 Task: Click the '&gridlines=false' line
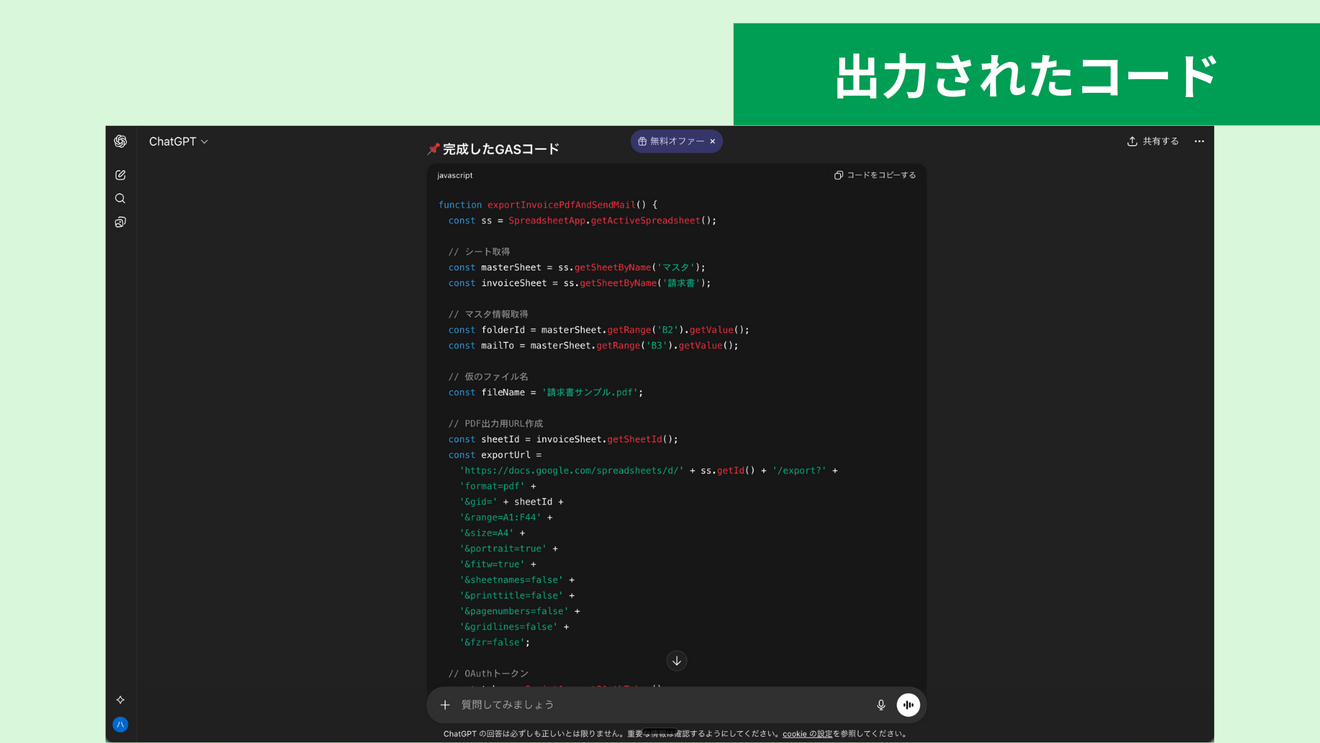514,627
